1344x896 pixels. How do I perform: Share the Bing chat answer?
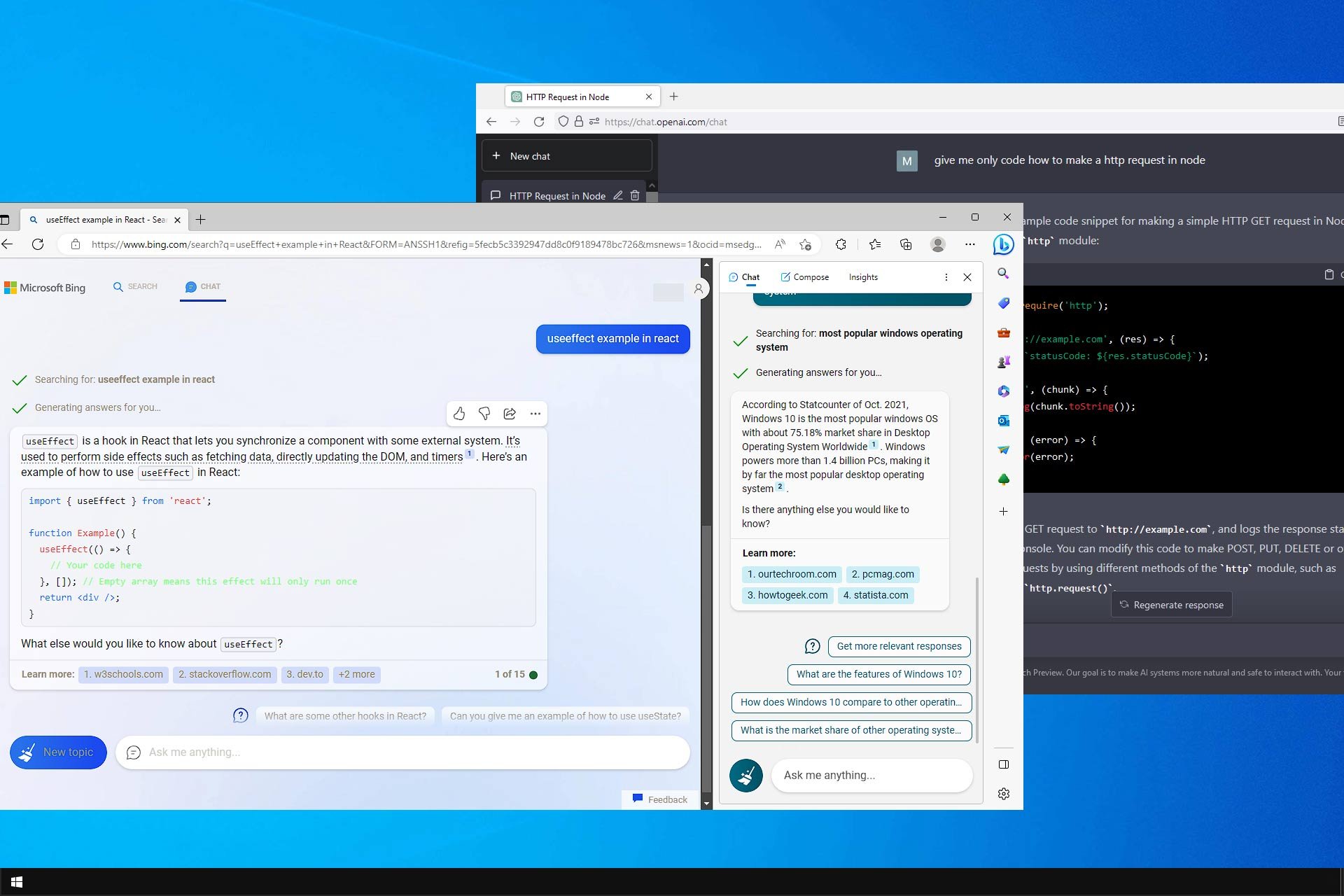click(x=510, y=414)
